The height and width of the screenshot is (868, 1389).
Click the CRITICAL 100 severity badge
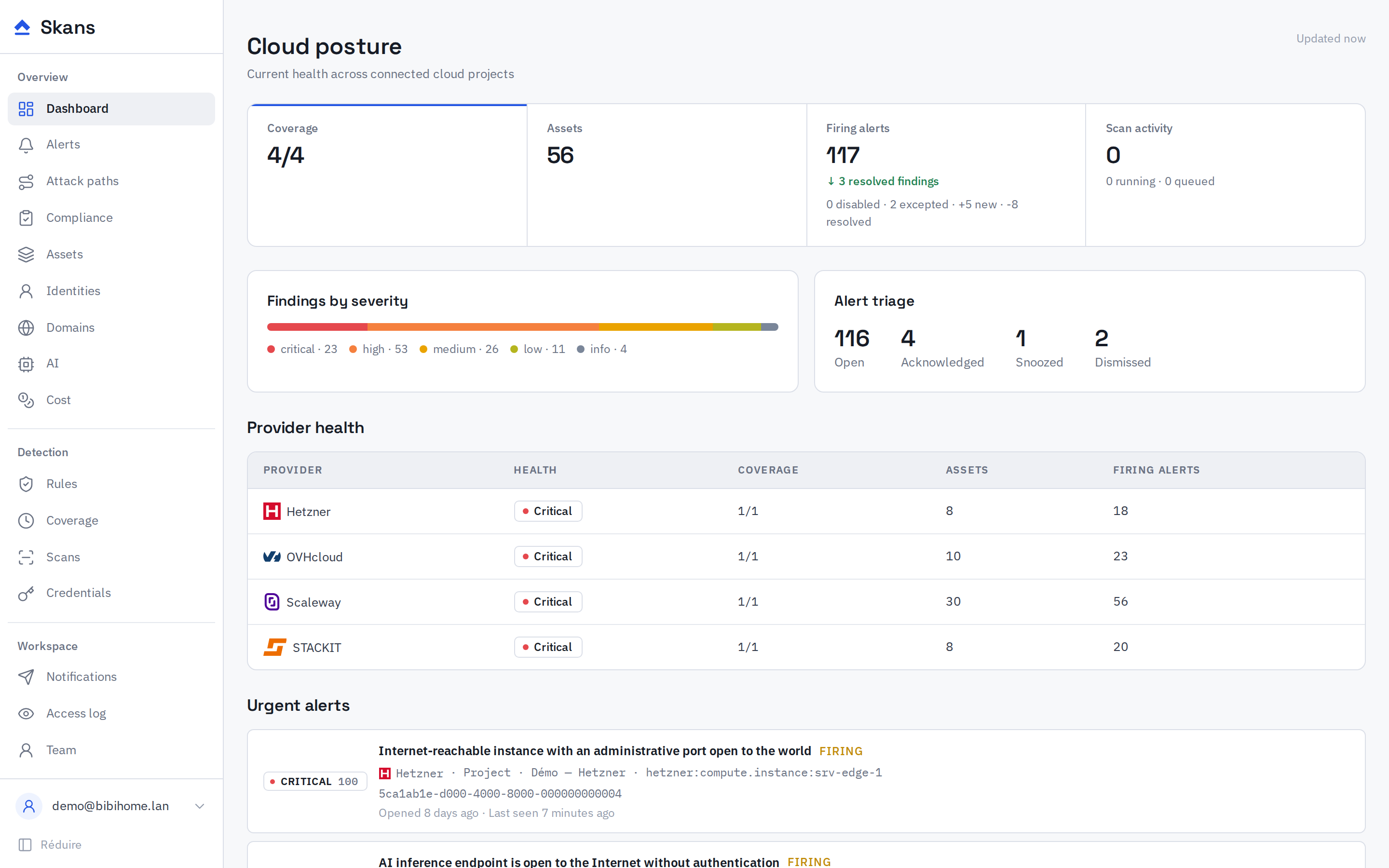click(x=315, y=781)
